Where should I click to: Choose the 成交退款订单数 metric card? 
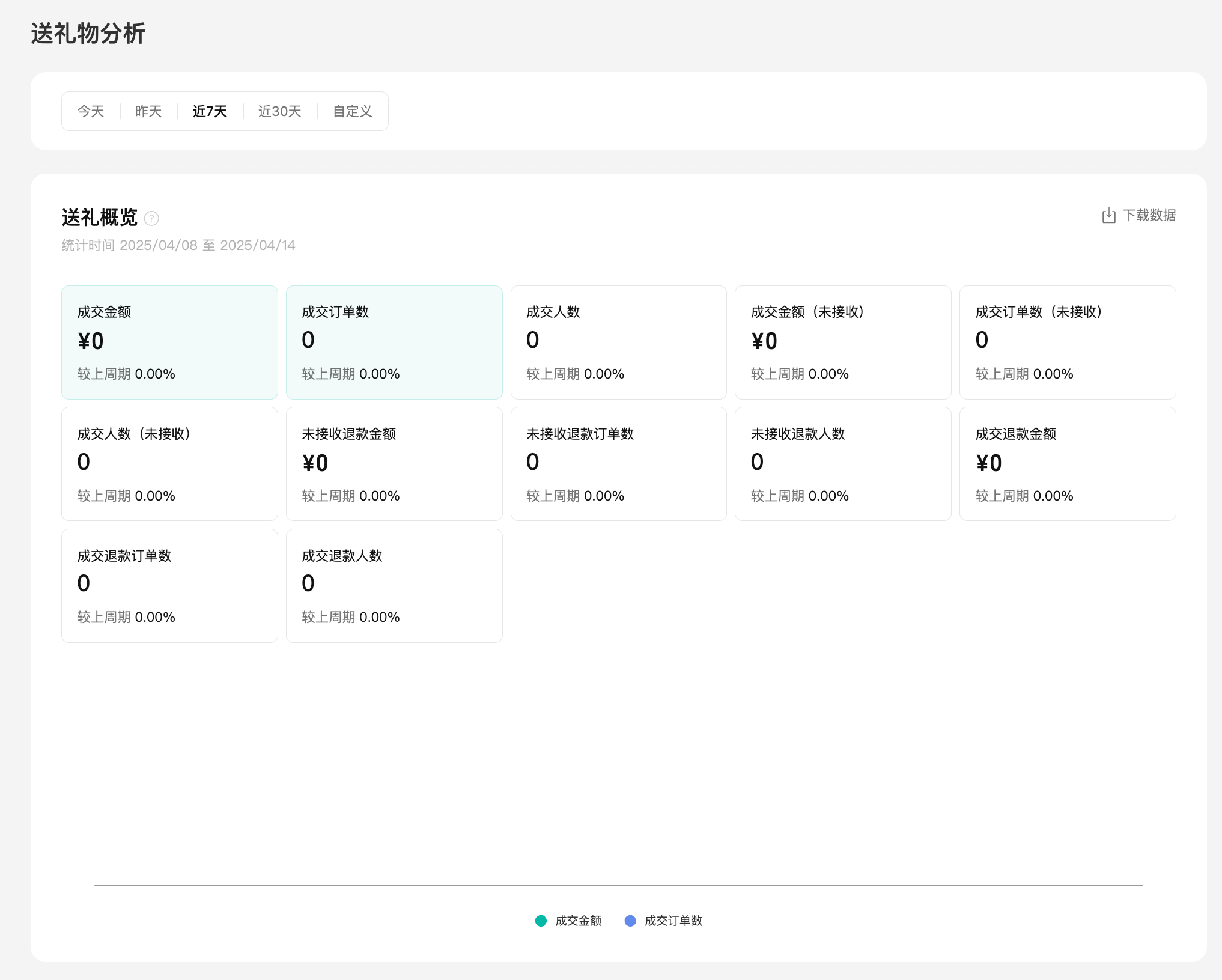click(169, 585)
